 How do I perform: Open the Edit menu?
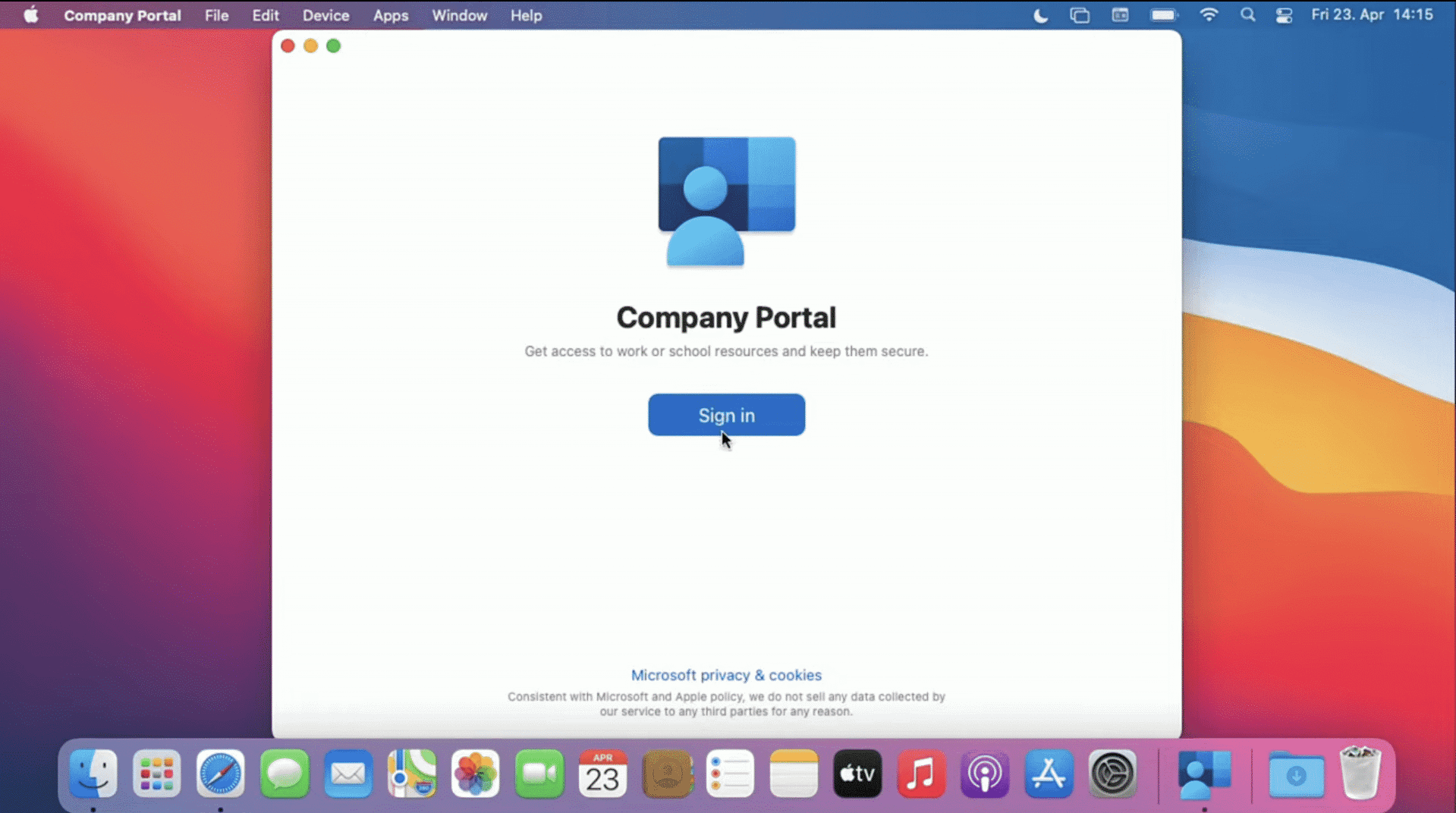point(266,15)
